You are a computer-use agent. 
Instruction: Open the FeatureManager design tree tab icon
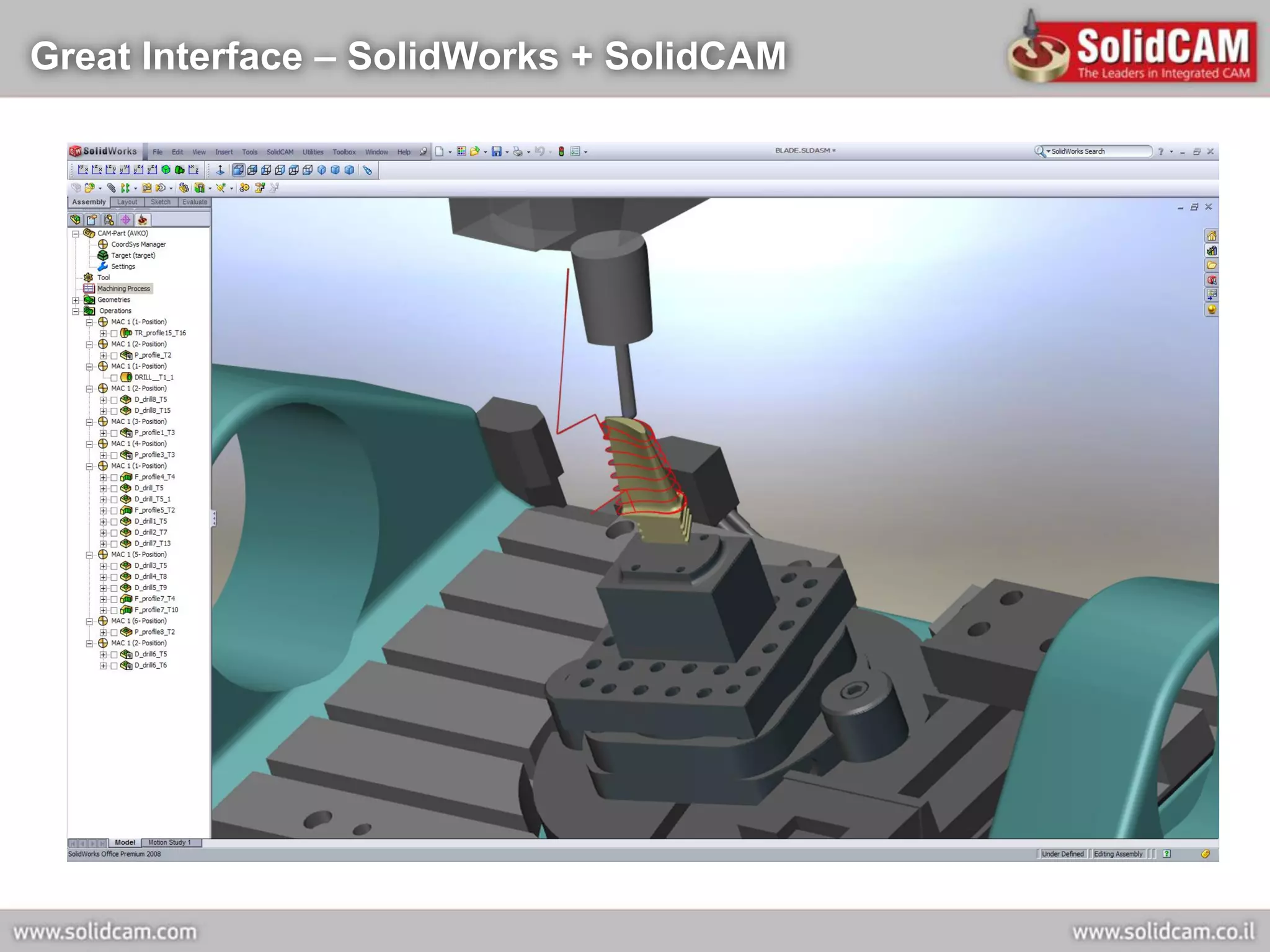[76, 219]
